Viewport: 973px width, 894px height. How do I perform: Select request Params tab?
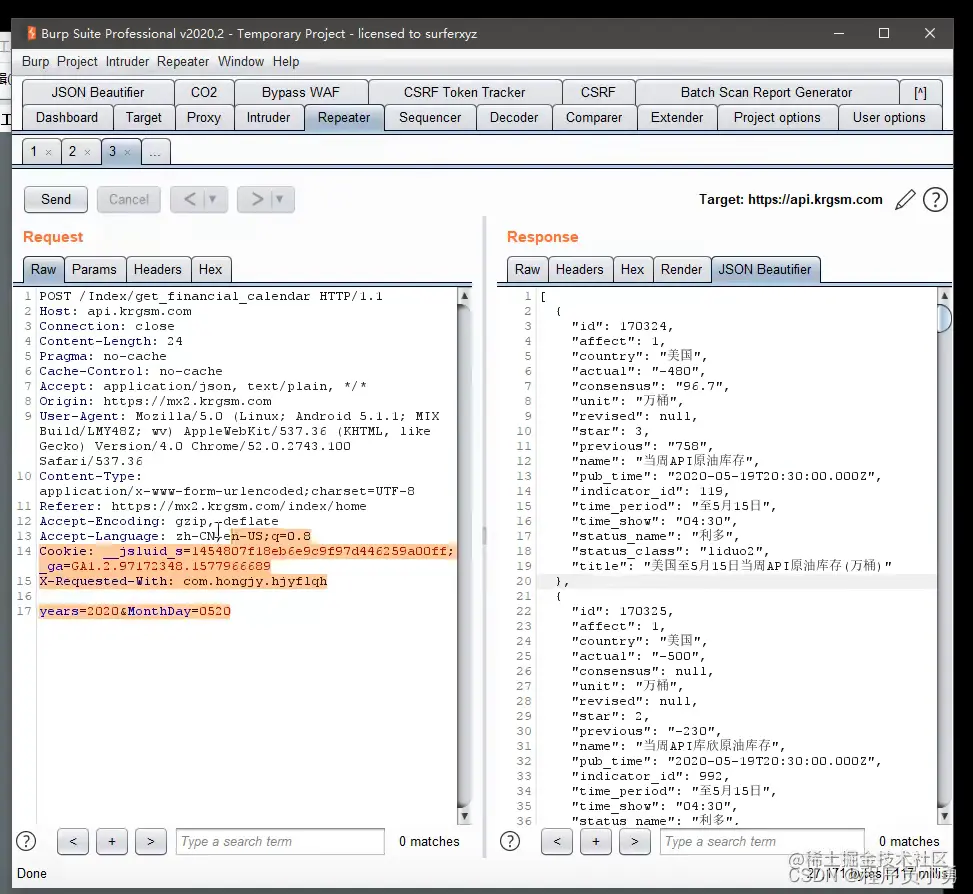[94, 270]
